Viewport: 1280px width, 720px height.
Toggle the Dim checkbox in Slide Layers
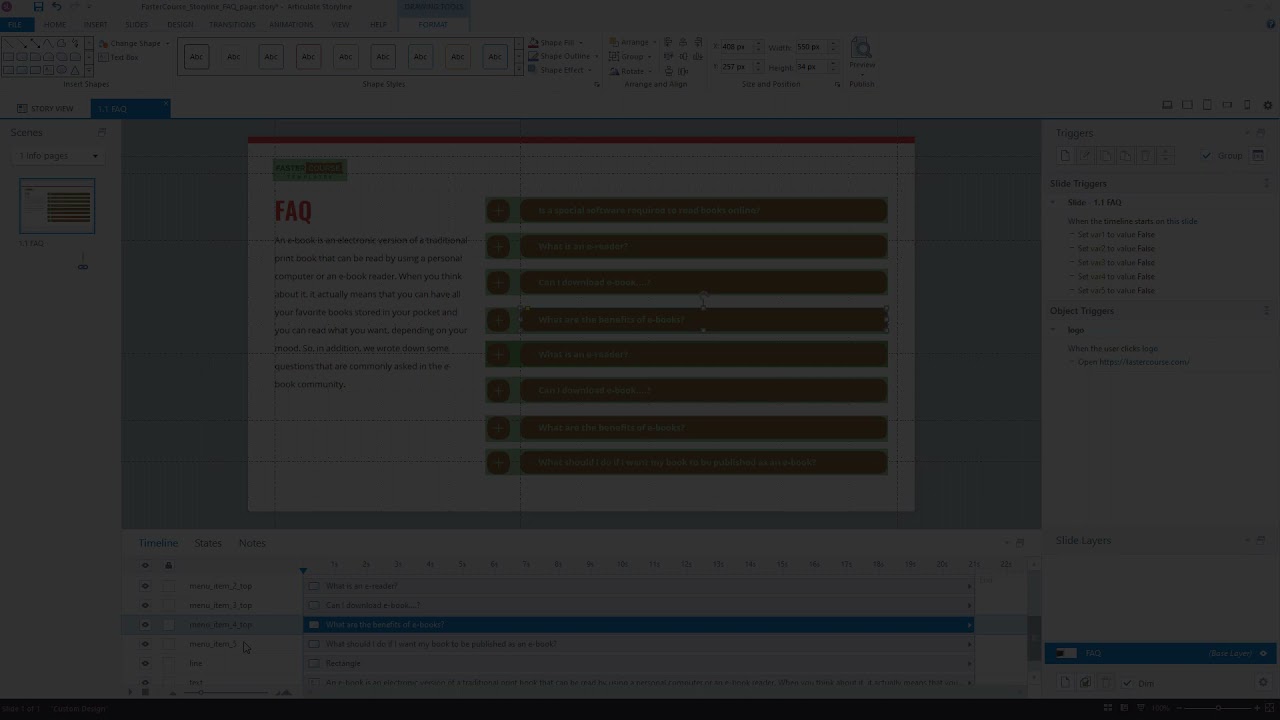(x=1127, y=683)
